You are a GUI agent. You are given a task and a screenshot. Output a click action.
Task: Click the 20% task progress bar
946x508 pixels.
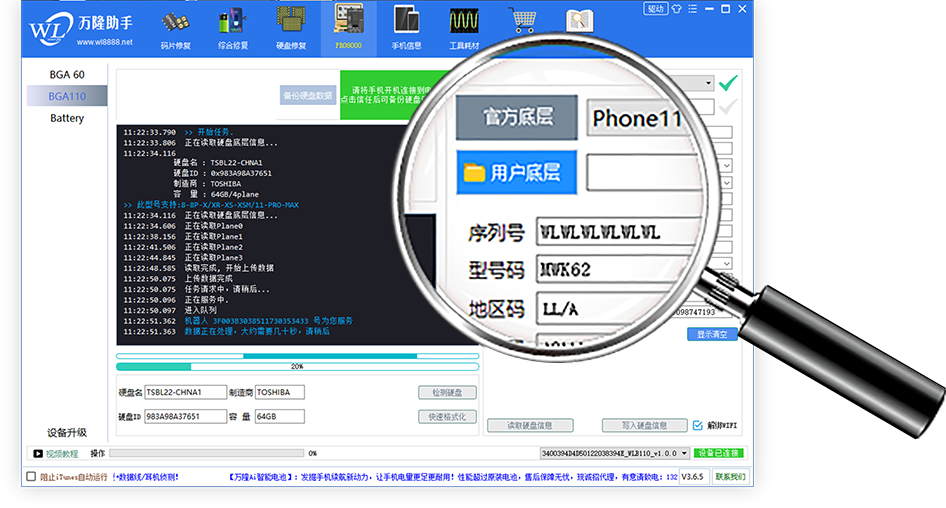tap(297, 367)
